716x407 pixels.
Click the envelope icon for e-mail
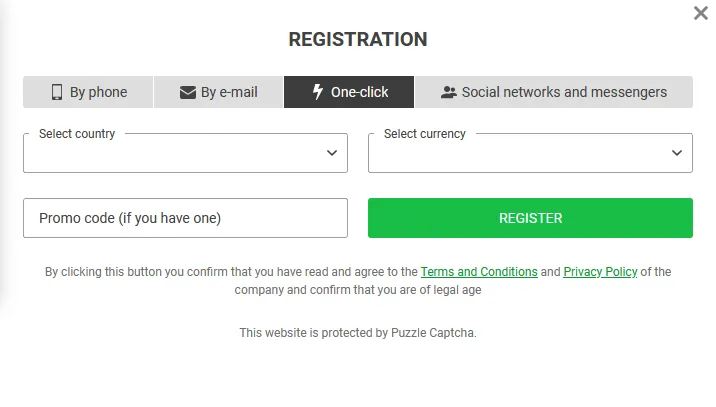pyautogui.click(x=188, y=92)
